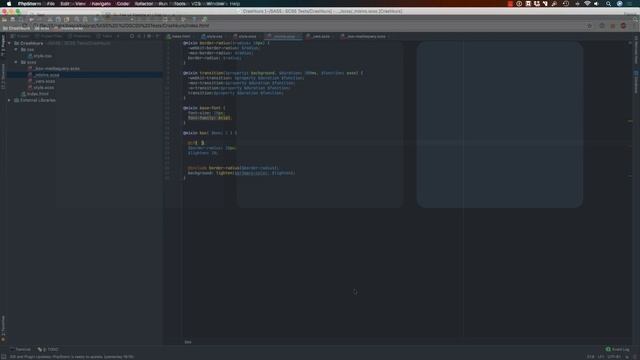
Task: Toggle the Structure tool window stripe button
Action: point(3,76)
